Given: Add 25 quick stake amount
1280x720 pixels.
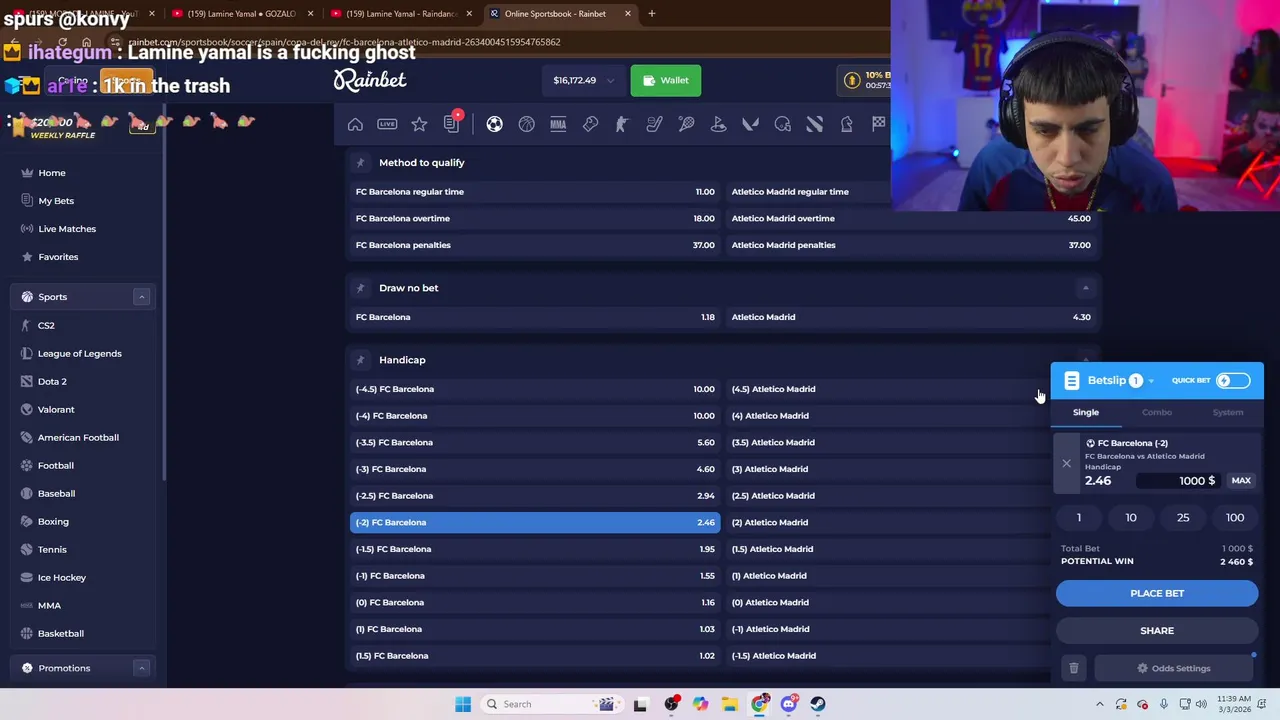Looking at the screenshot, I should [1183, 517].
